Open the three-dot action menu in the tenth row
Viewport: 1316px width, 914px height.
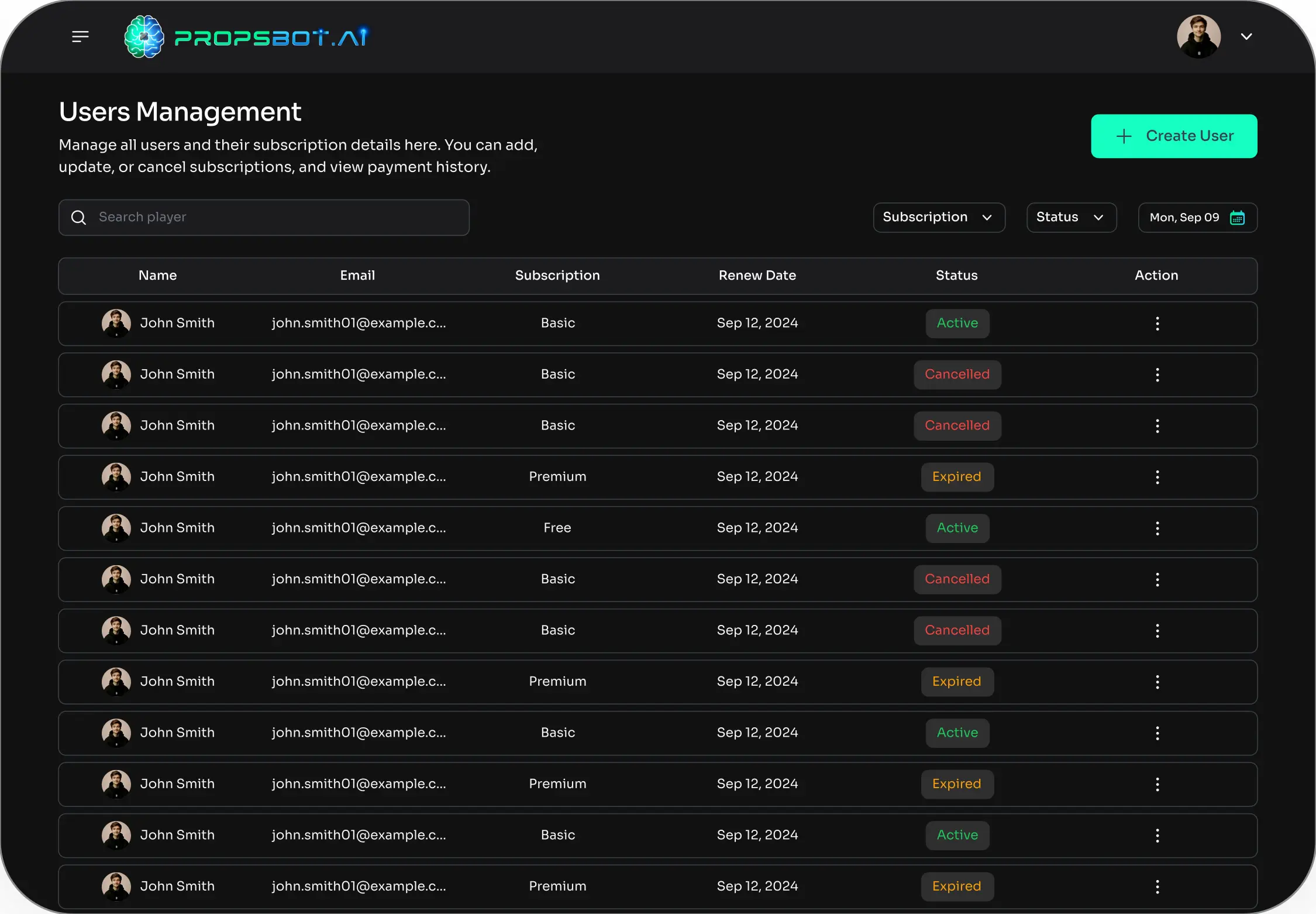point(1157,784)
